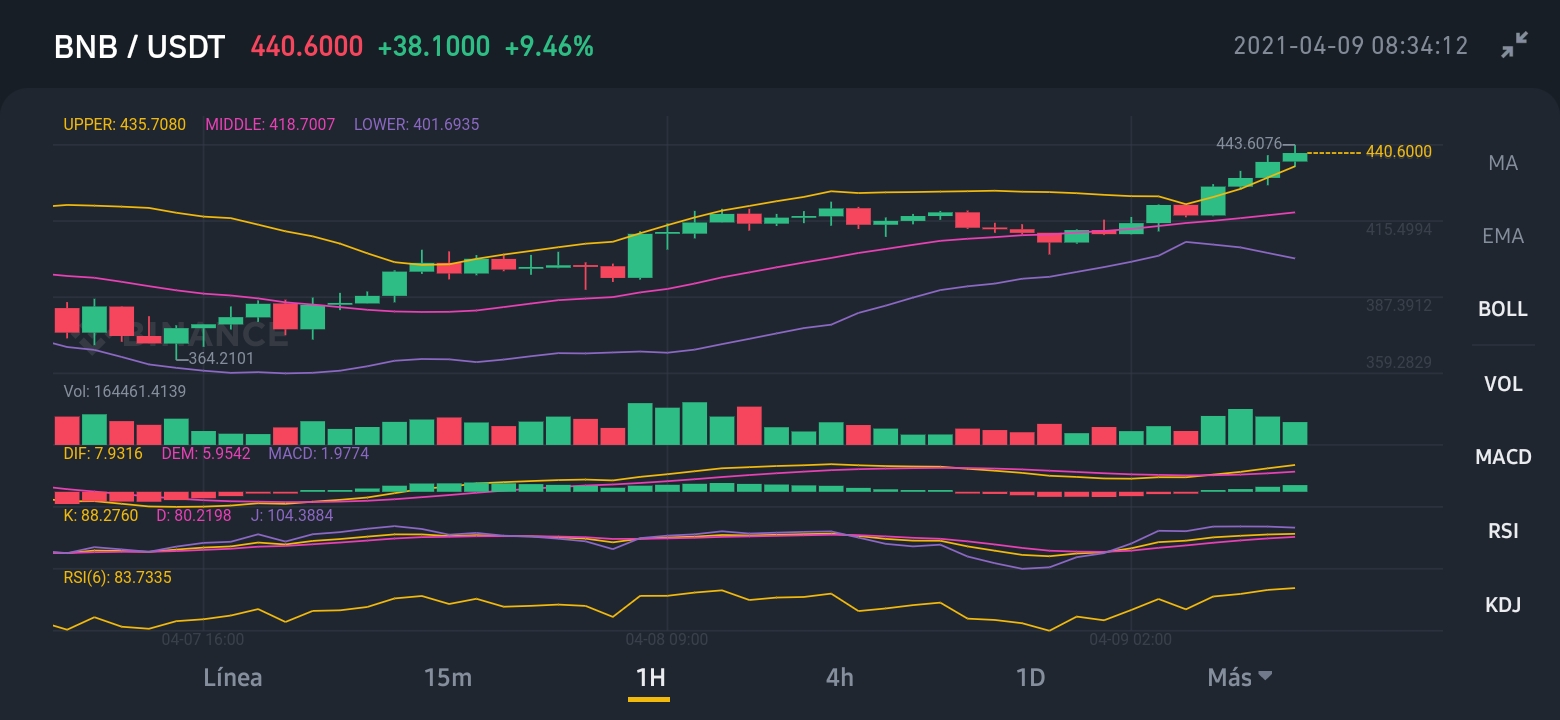
Task: Click the Vol: 164461.4139 label
Action: tap(124, 392)
